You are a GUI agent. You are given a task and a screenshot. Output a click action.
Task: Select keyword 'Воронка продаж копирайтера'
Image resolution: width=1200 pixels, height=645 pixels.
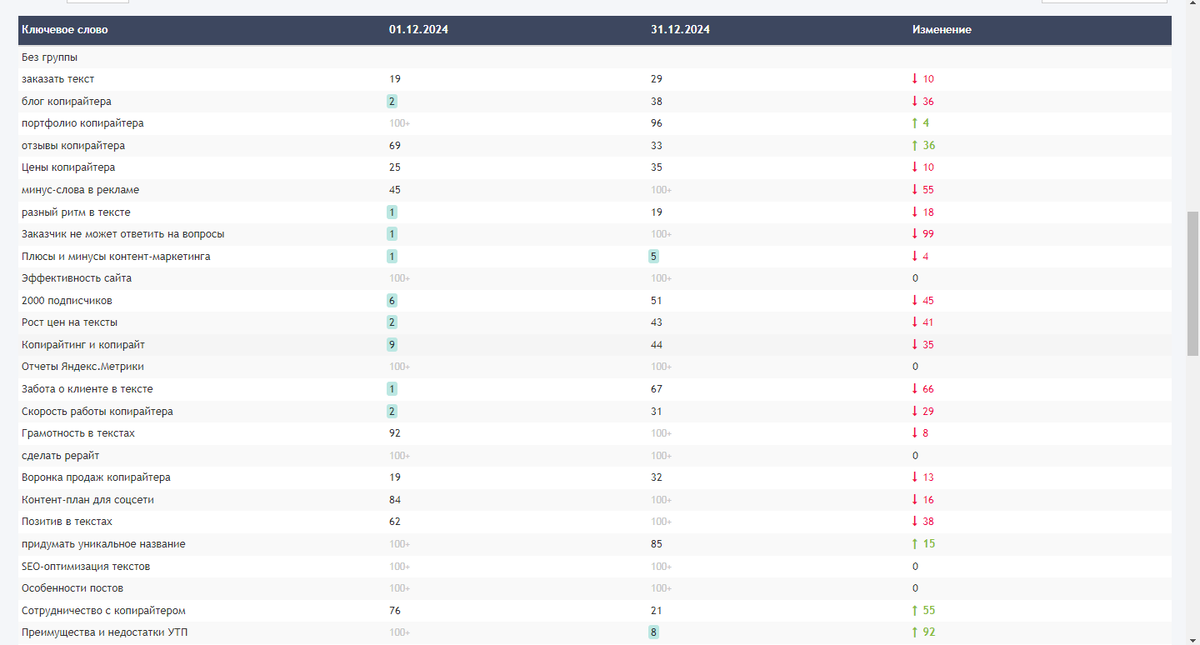click(96, 477)
